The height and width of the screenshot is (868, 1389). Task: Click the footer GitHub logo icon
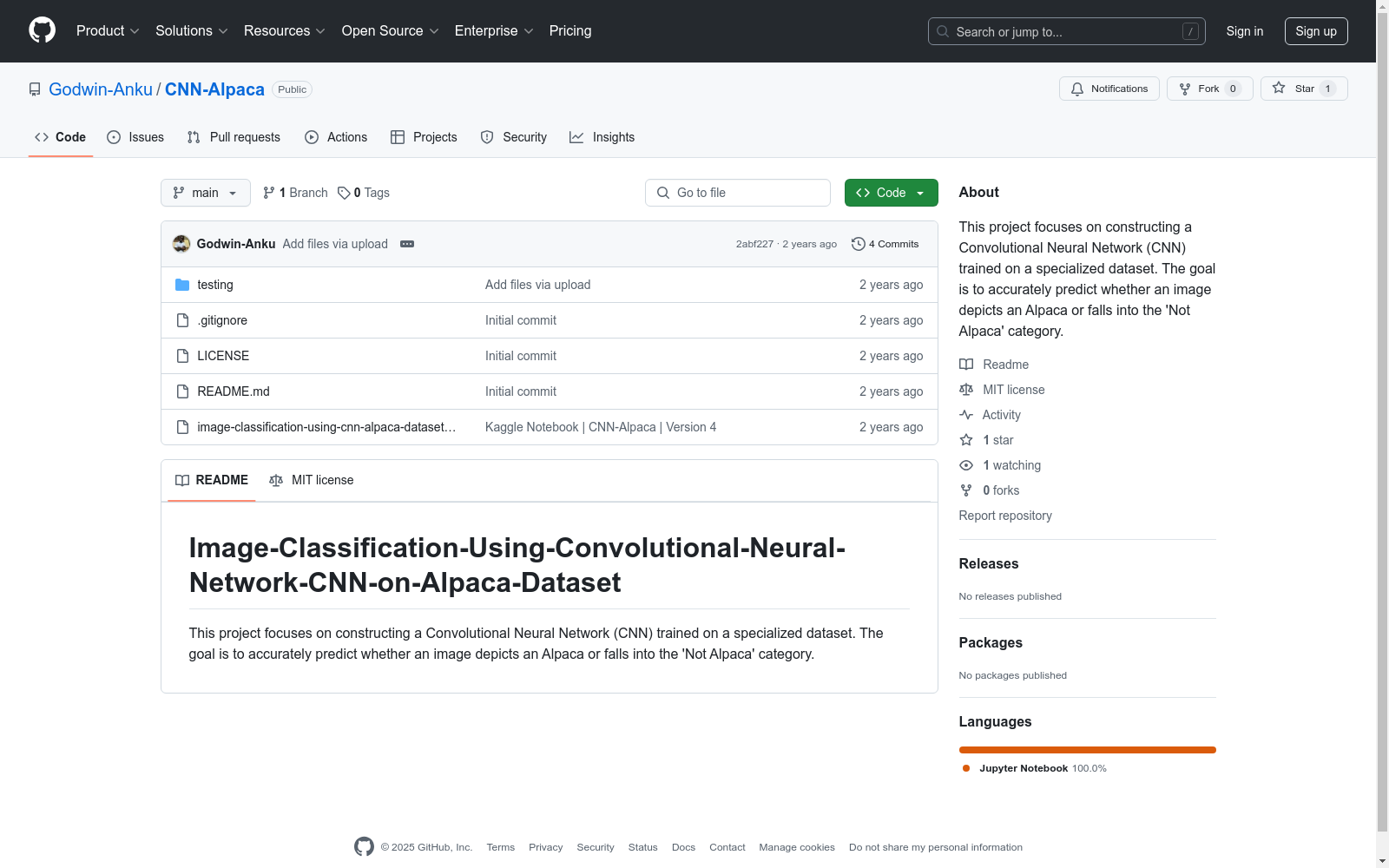(364, 847)
